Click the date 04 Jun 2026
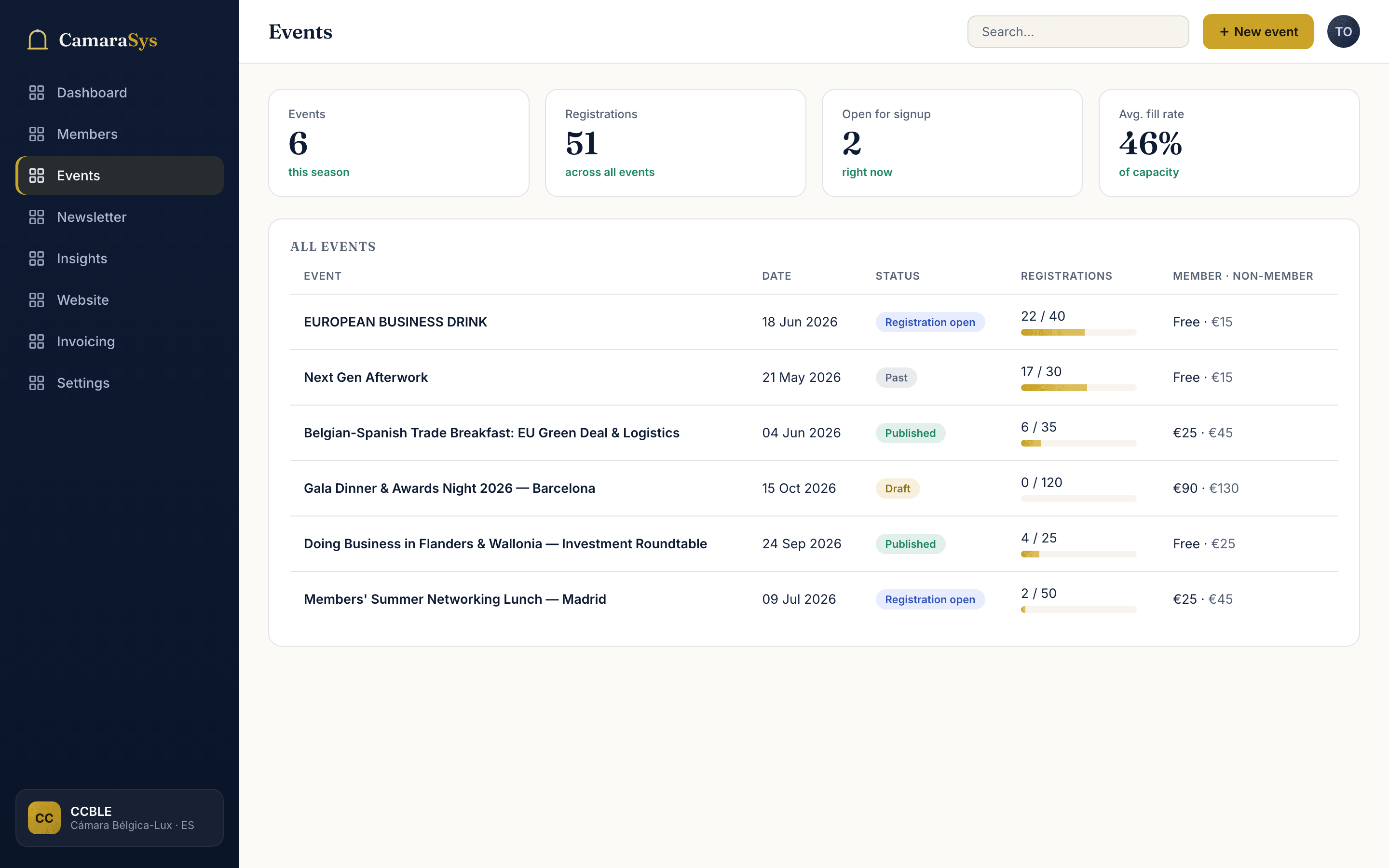Screen dimensions: 1389x868 801,433
